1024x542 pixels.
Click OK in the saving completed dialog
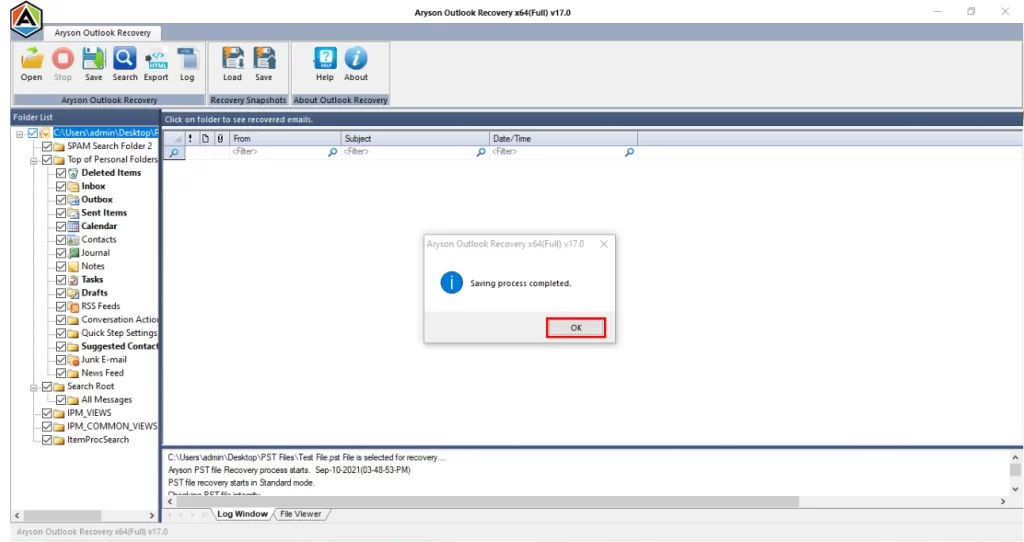pyautogui.click(x=576, y=328)
